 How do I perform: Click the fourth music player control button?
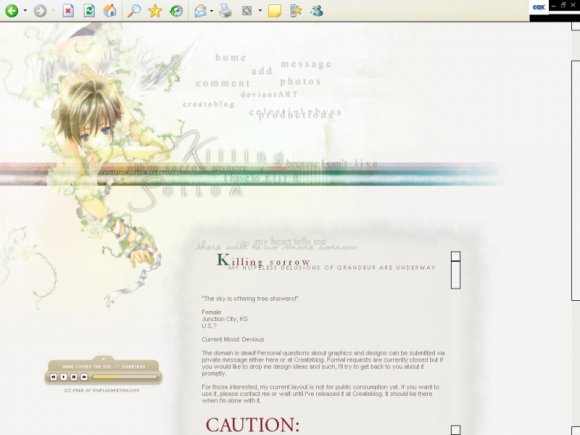(84, 377)
